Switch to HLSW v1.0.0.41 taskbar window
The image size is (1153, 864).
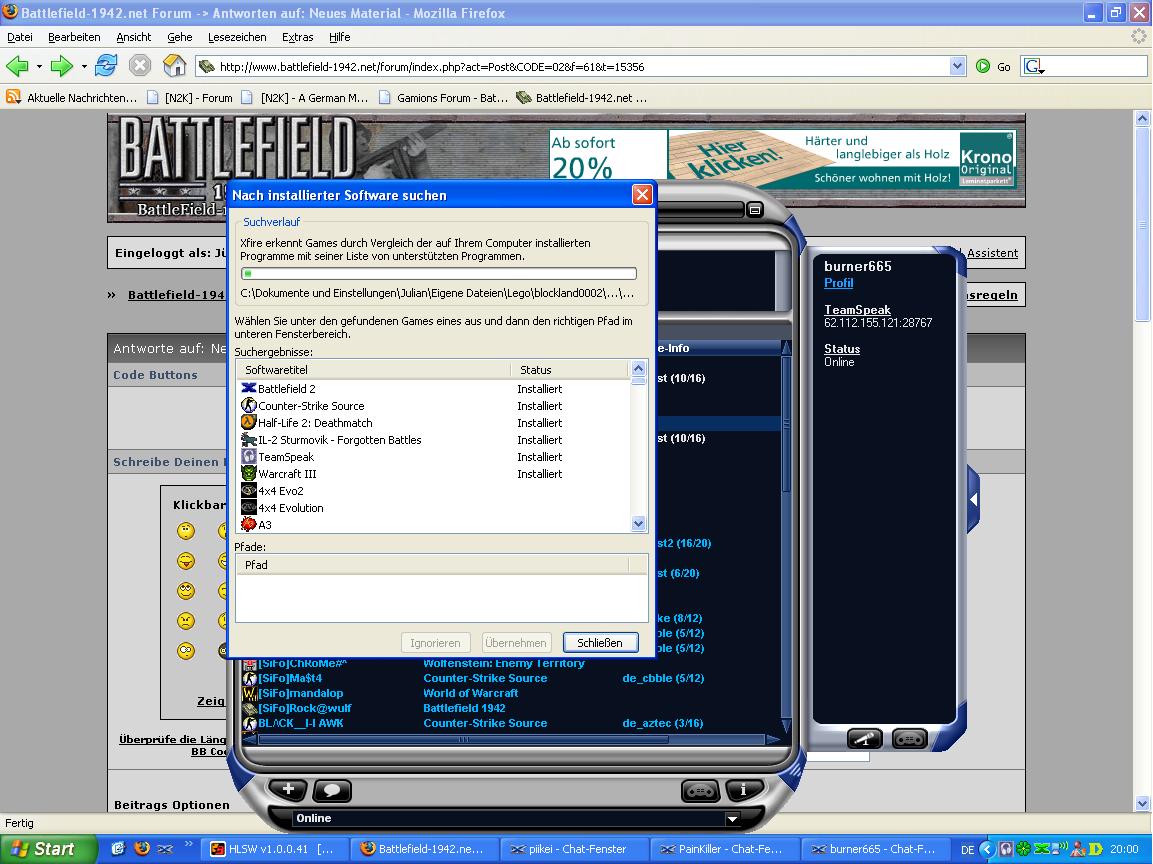(x=274, y=849)
